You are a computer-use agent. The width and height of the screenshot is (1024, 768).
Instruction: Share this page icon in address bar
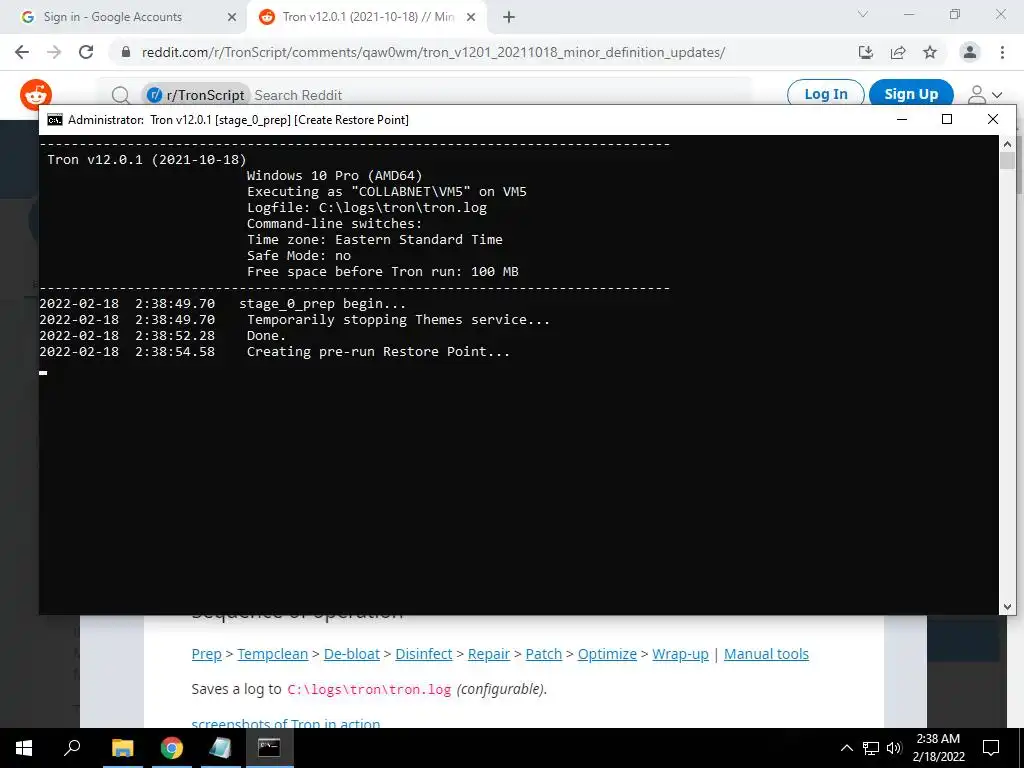(898, 52)
